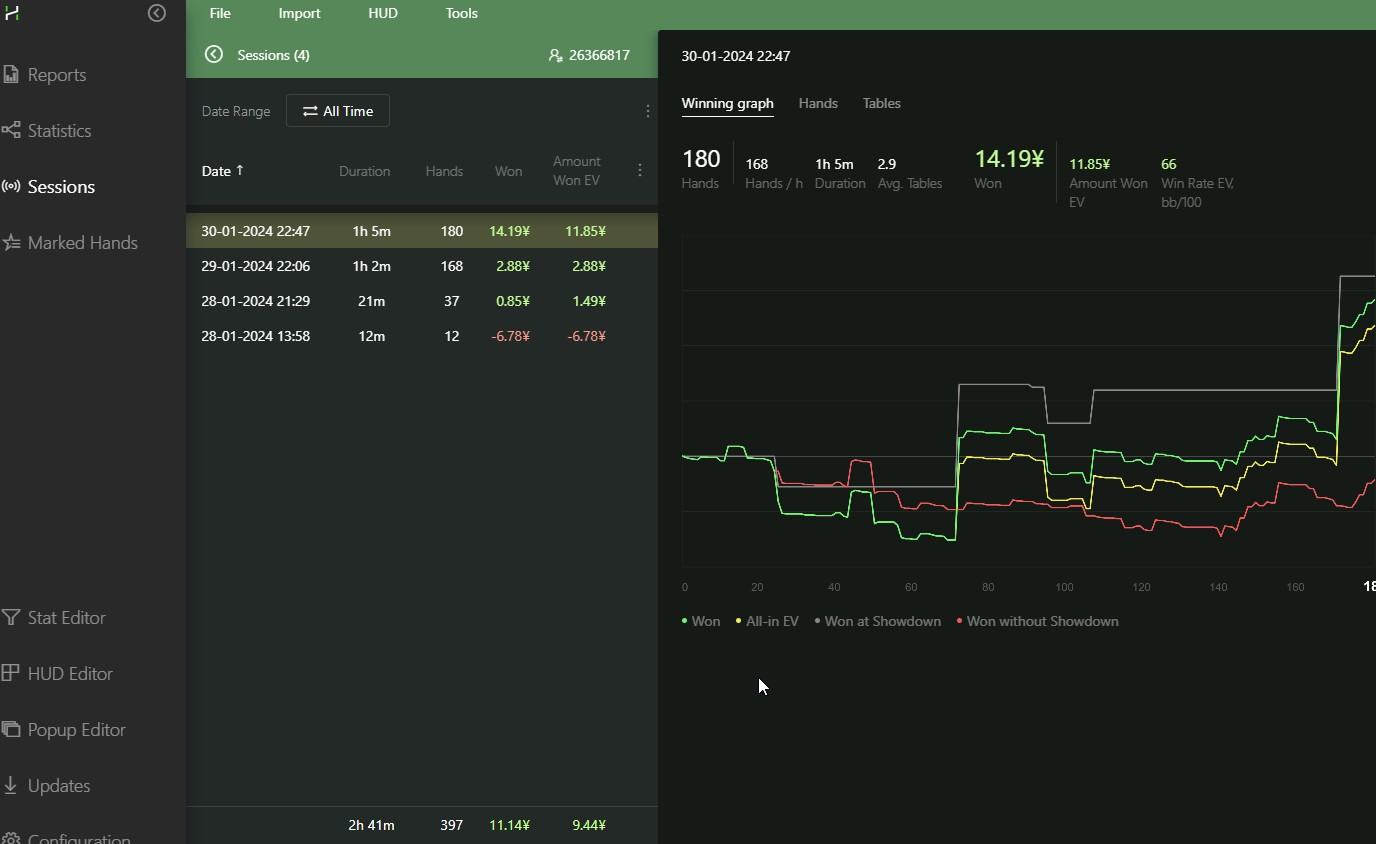
Task: Click the -6.78¥ value in Won column
Action: coord(510,336)
